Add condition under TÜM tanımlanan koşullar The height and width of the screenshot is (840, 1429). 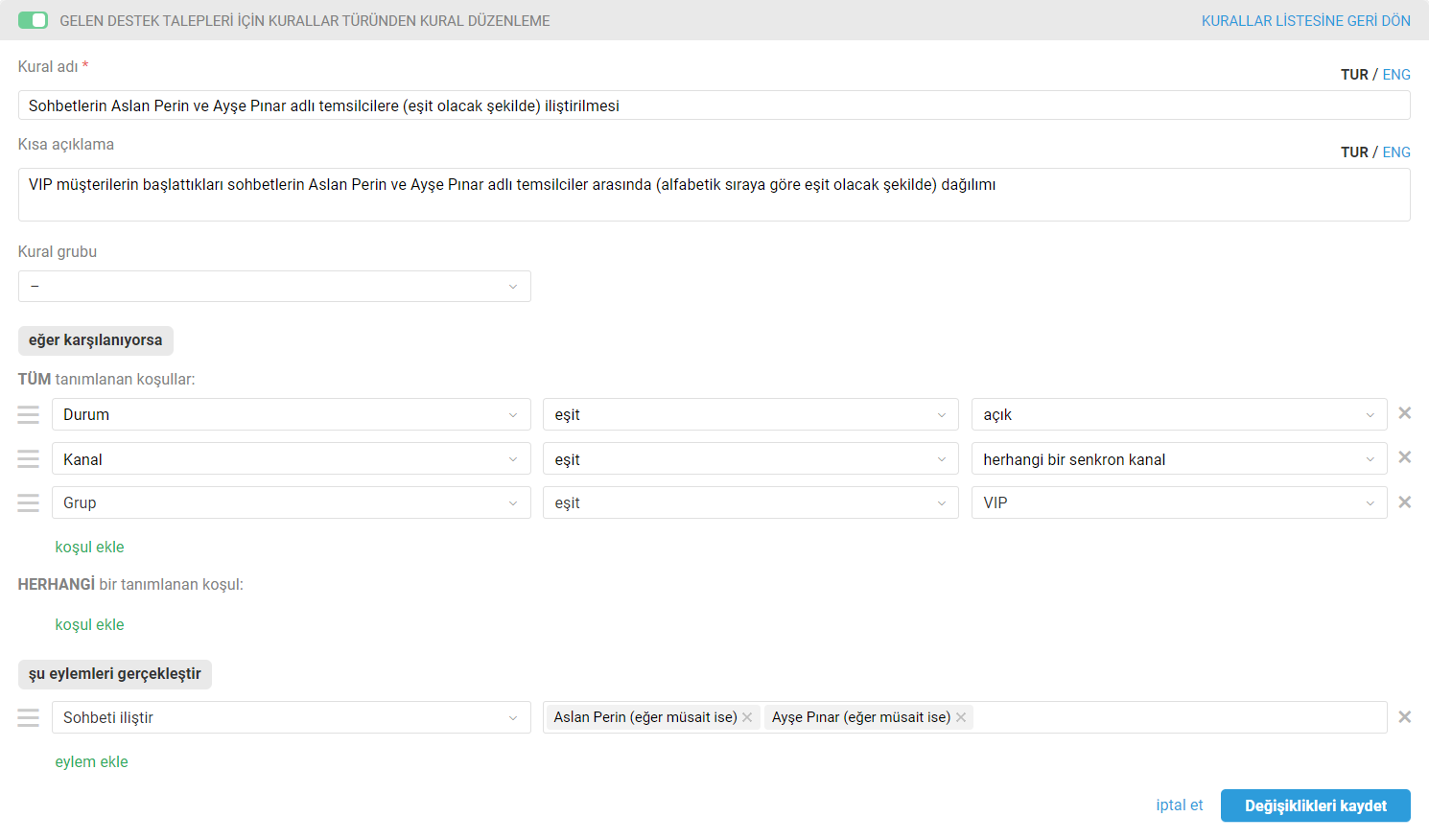click(x=89, y=547)
